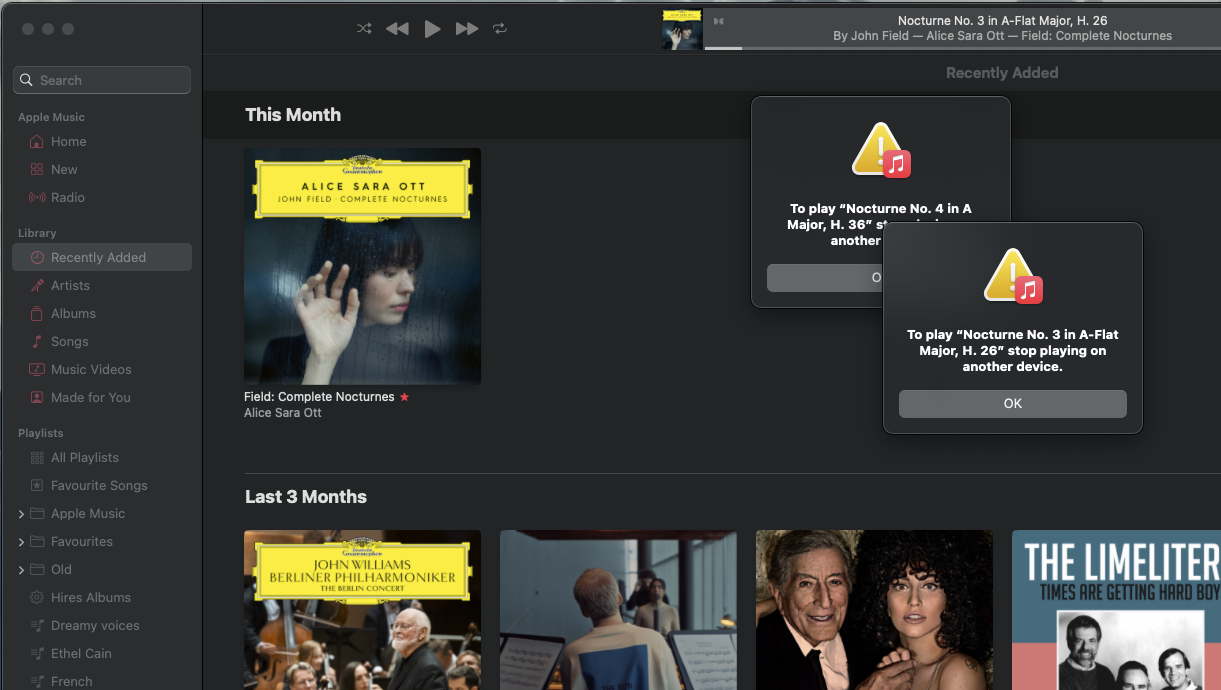Show All Playlists
Image resolution: width=1221 pixels, height=690 pixels.
coord(102,458)
